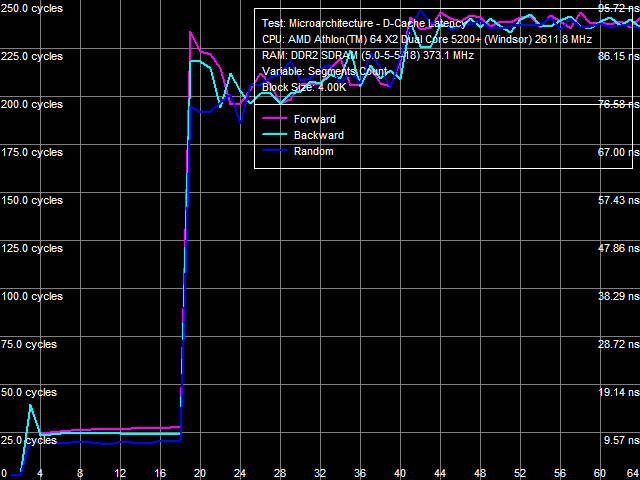Click the 67.00 ns right-axis label
This screenshot has width=640, height=480.
[618, 152]
